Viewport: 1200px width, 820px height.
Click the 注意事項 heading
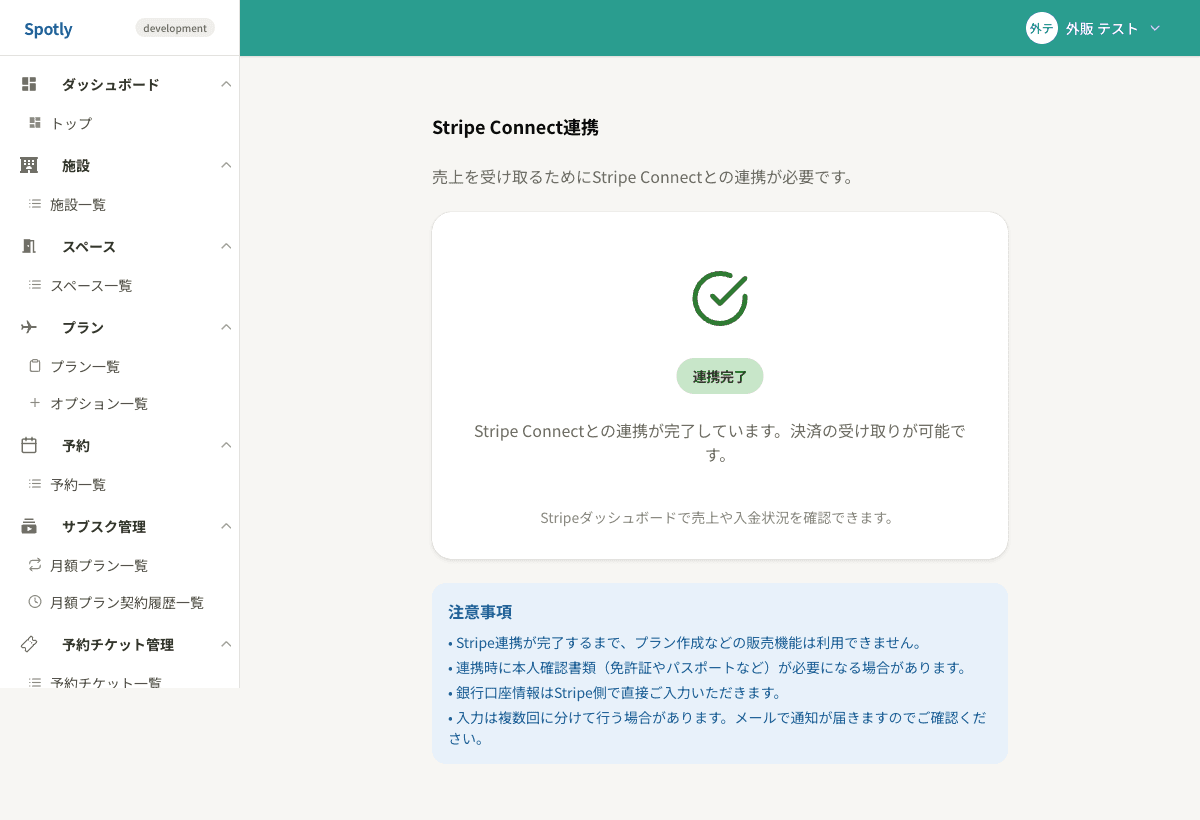tap(480, 611)
